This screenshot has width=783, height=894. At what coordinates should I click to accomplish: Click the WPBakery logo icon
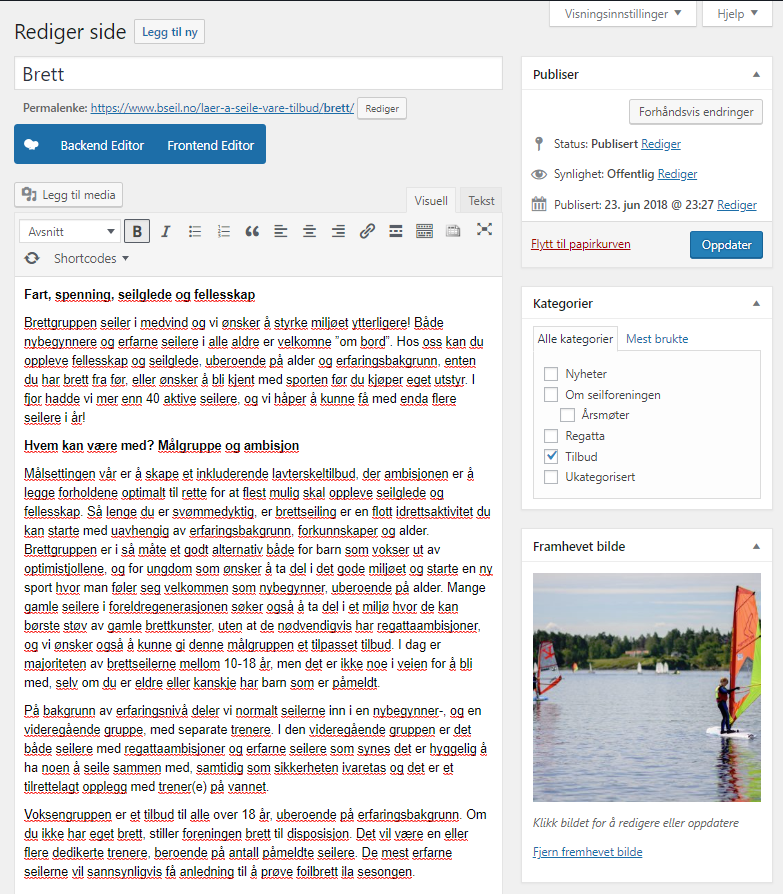pos(31,145)
